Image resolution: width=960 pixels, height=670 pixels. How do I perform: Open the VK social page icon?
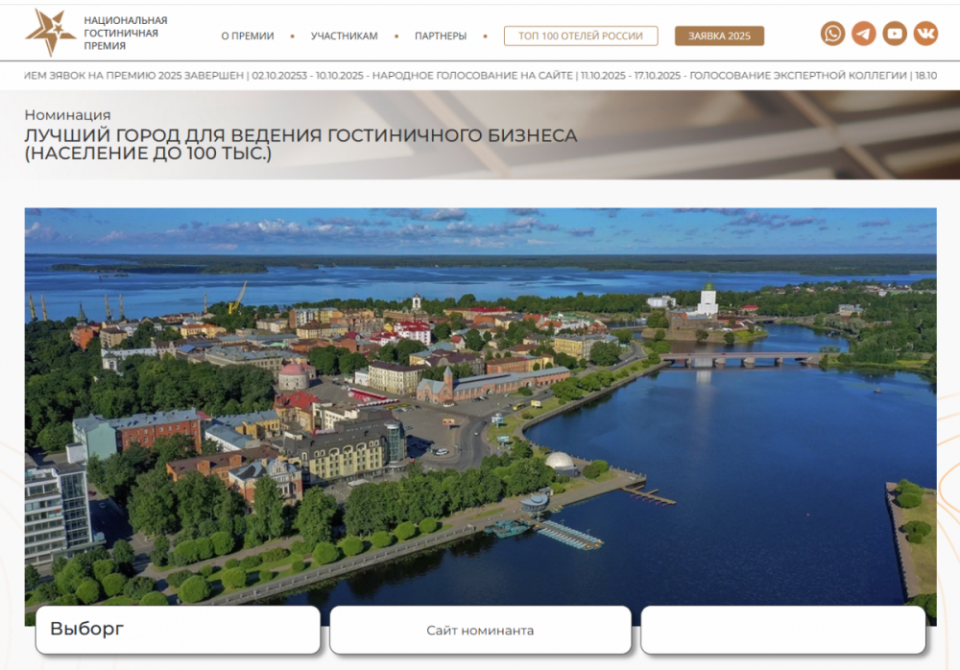[926, 34]
